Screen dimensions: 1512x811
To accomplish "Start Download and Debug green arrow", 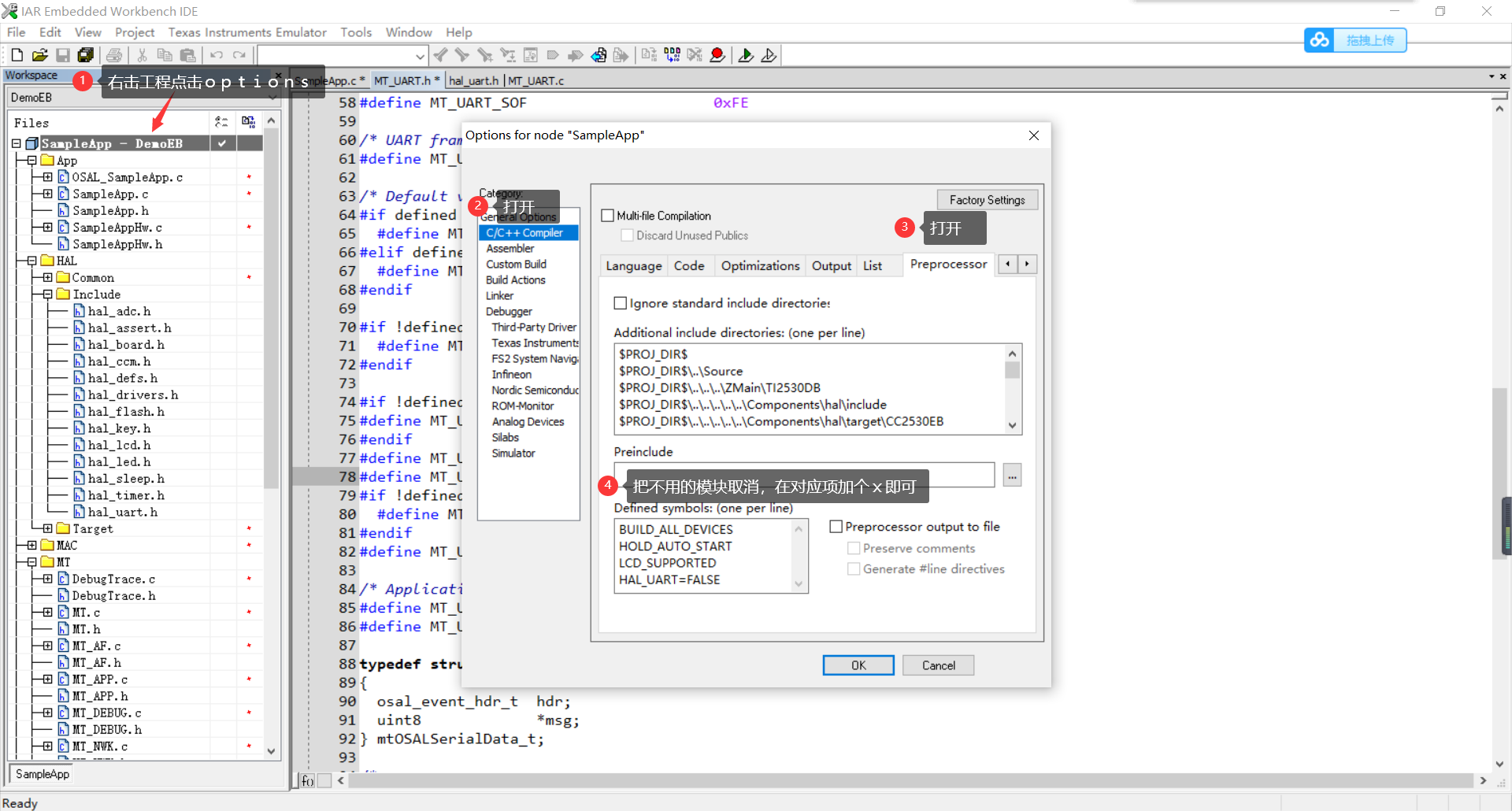I will [746, 55].
